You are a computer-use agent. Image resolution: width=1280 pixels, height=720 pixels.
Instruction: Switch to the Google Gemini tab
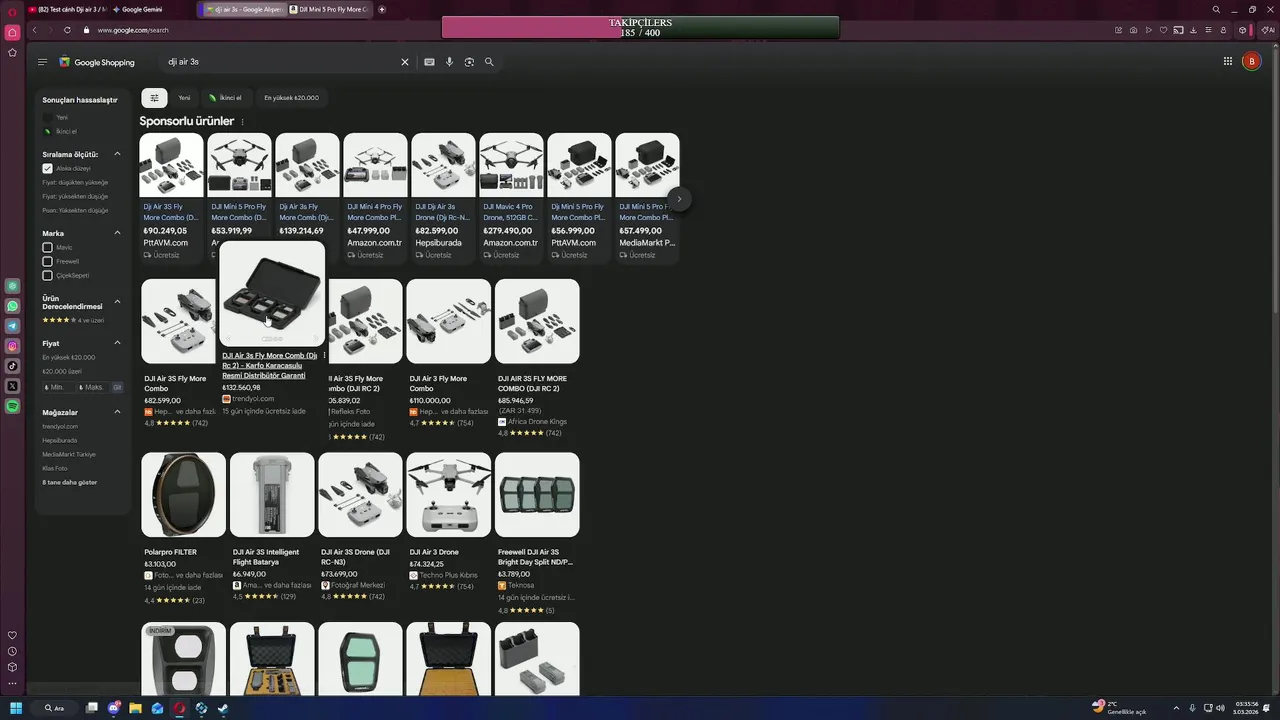click(x=138, y=9)
